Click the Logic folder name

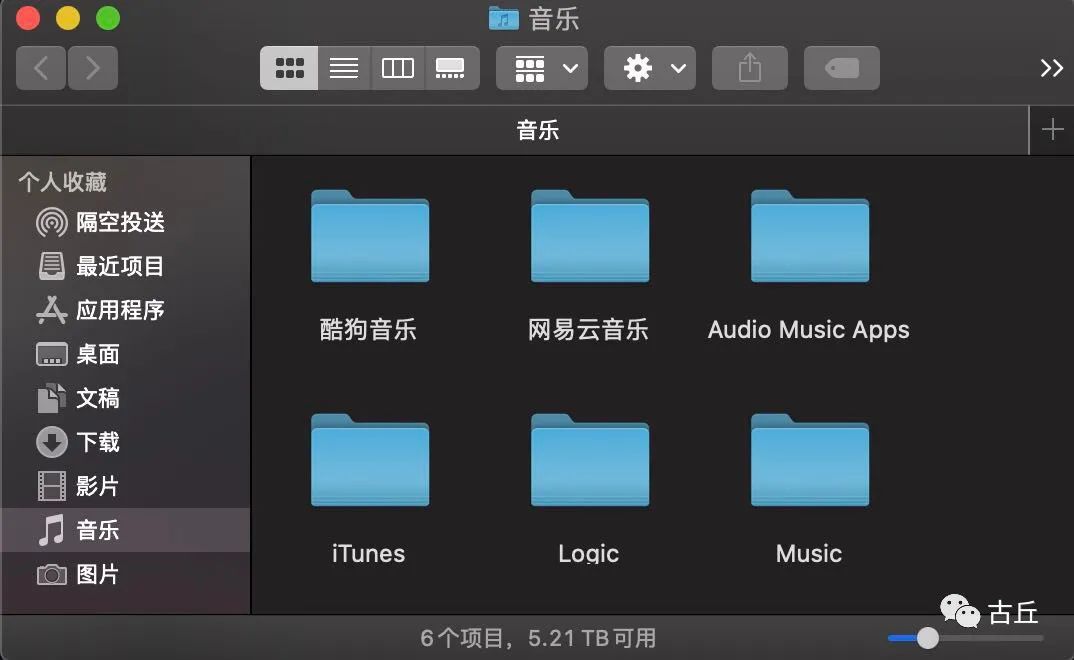click(588, 553)
